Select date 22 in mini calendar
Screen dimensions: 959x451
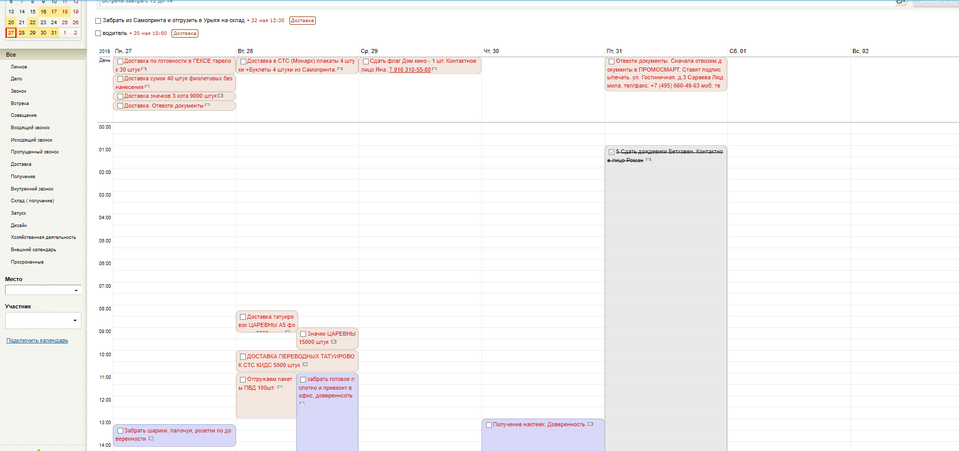pyautogui.click(x=33, y=22)
